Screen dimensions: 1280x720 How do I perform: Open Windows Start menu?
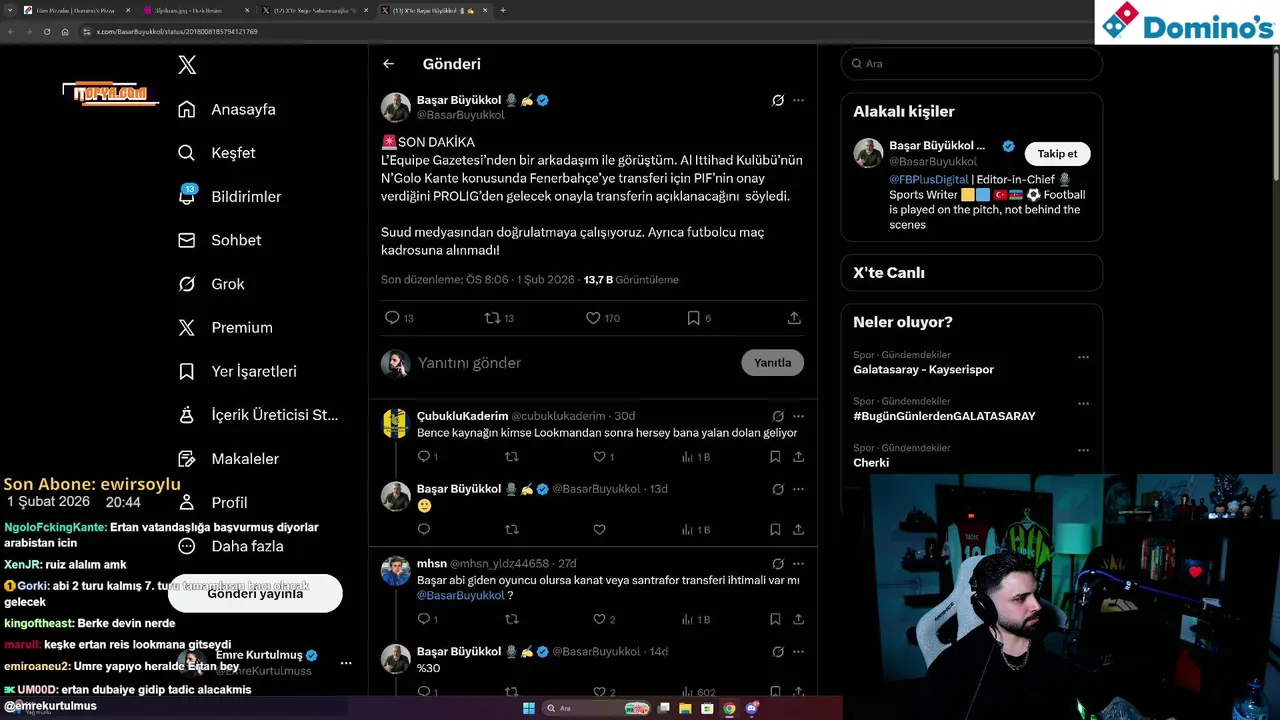click(x=529, y=709)
